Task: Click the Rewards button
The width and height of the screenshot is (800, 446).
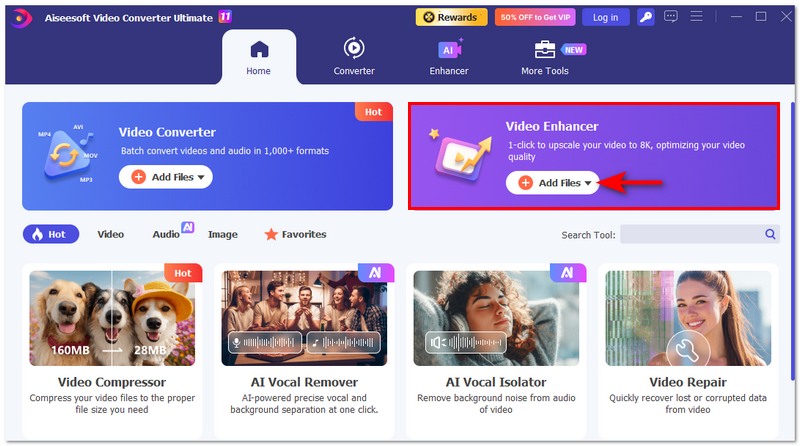Action: (x=452, y=17)
